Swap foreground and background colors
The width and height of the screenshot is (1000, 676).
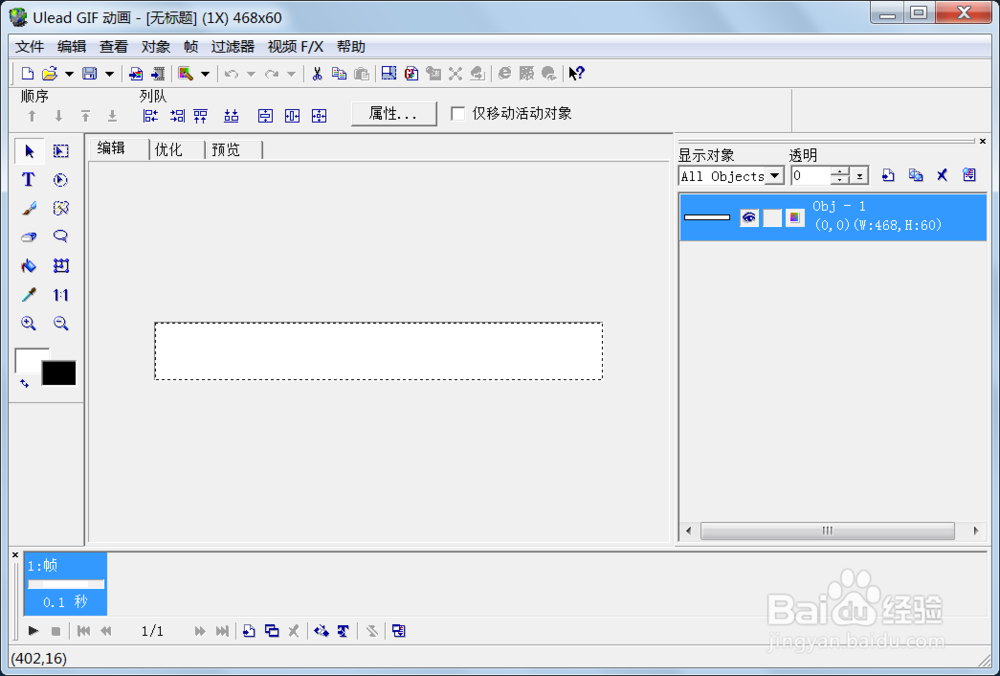point(24,383)
